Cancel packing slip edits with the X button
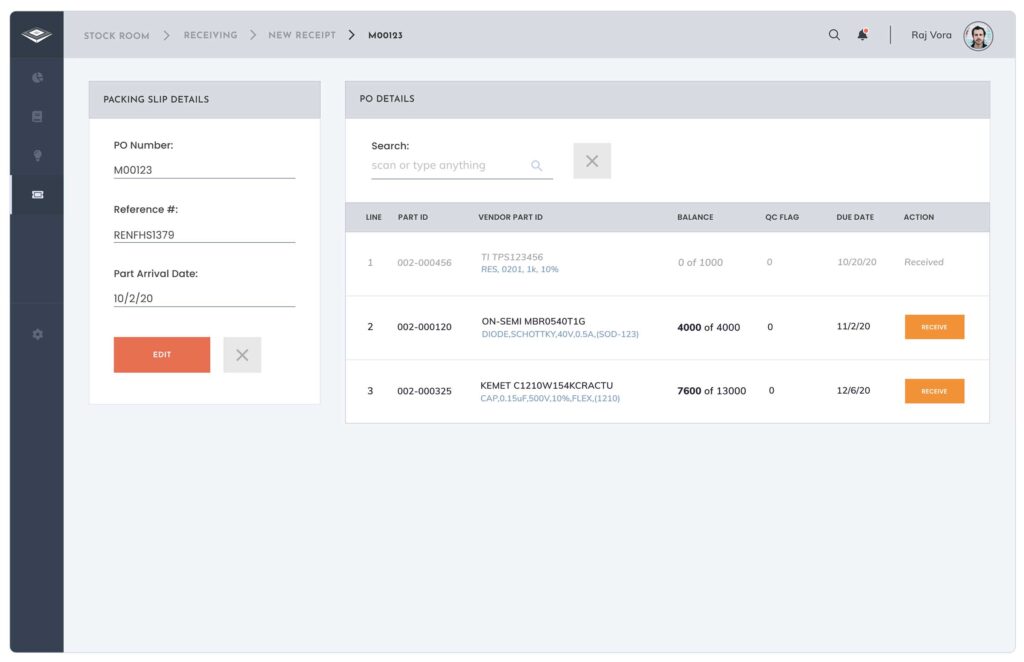The width and height of the screenshot is (1024, 662). [x=241, y=355]
